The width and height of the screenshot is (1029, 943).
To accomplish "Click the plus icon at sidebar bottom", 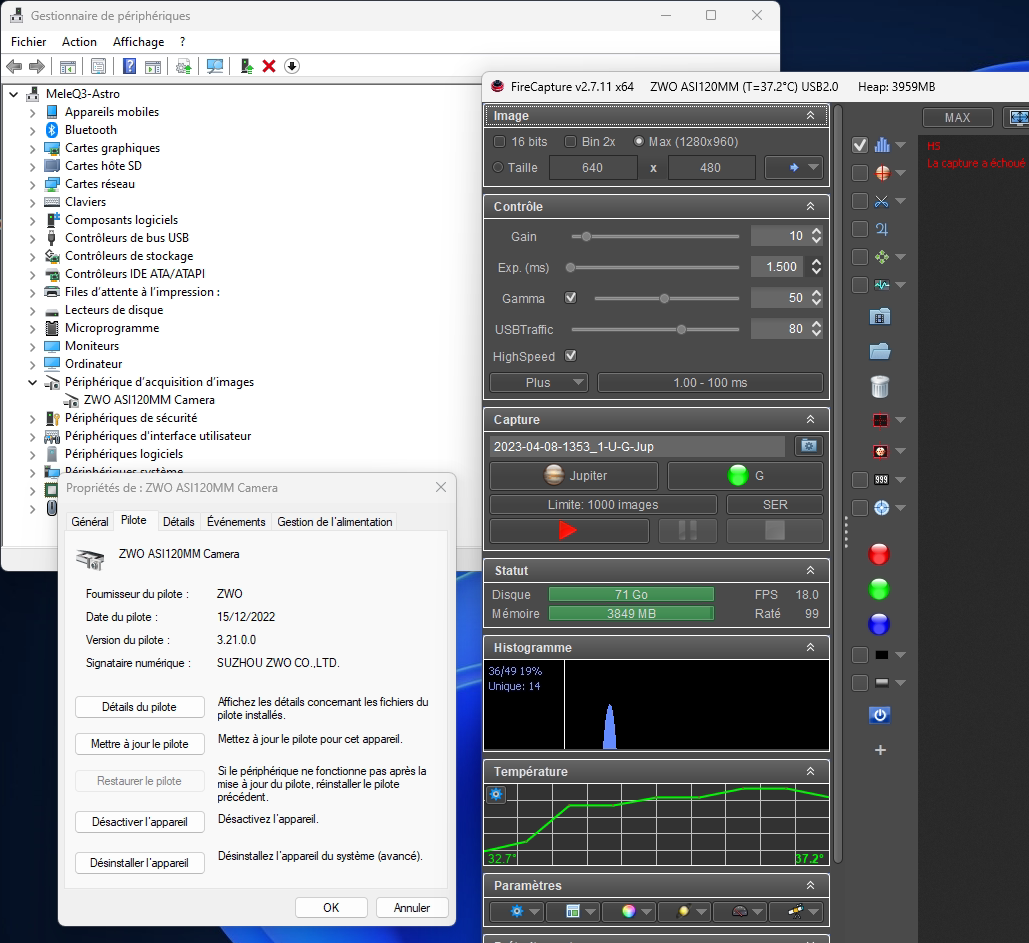I will coord(881,750).
